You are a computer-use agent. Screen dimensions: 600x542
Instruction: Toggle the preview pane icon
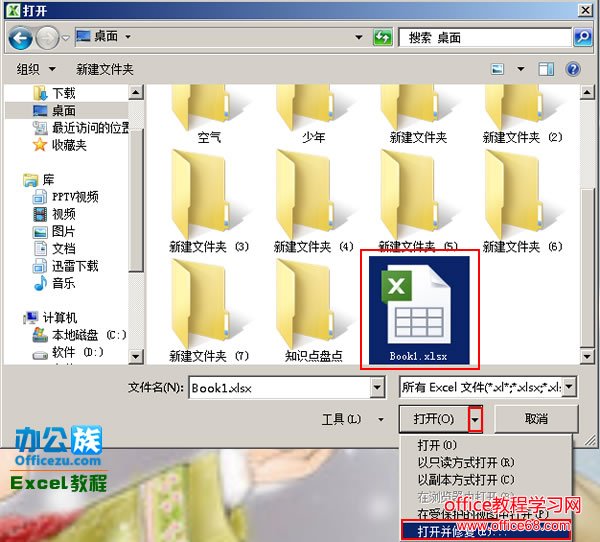pos(546,69)
